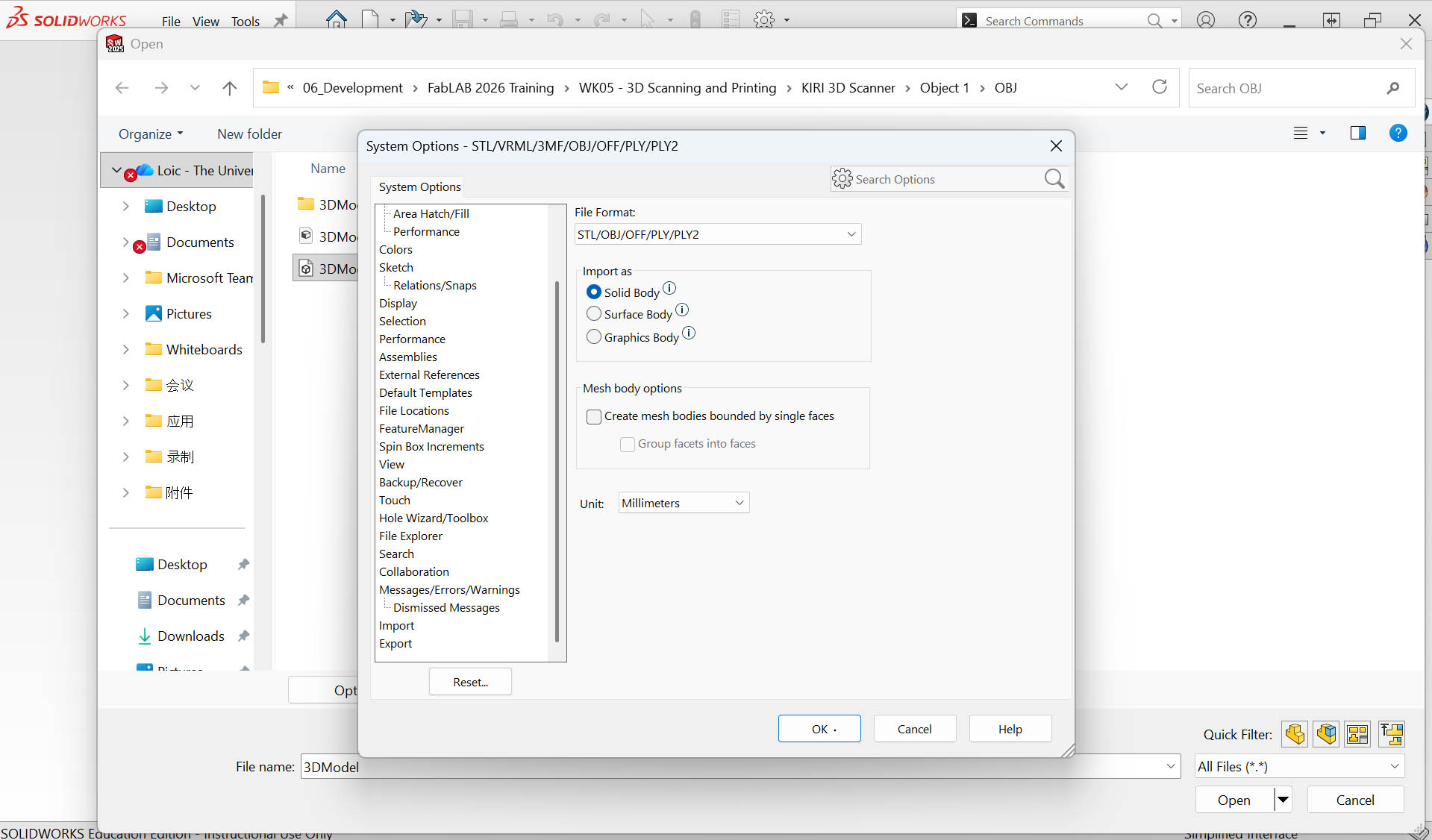Open the Unit Millimeters dropdown

pyautogui.click(x=684, y=503)
